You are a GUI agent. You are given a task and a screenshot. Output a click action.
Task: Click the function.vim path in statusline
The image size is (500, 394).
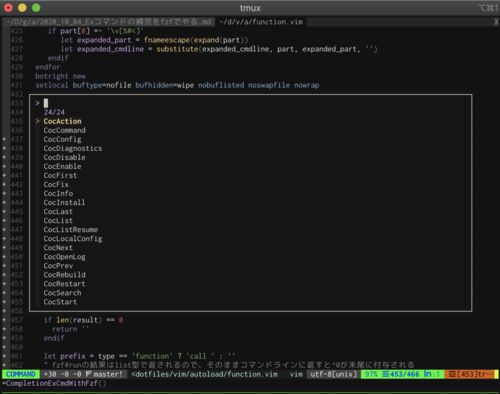tap(204, 374)
